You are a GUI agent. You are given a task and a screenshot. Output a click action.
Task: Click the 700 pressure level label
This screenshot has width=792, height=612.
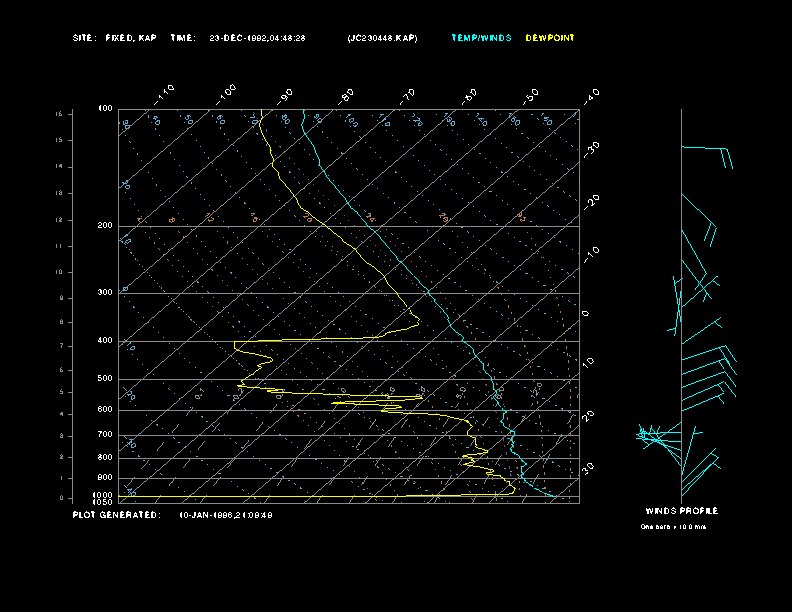[105, 435]
